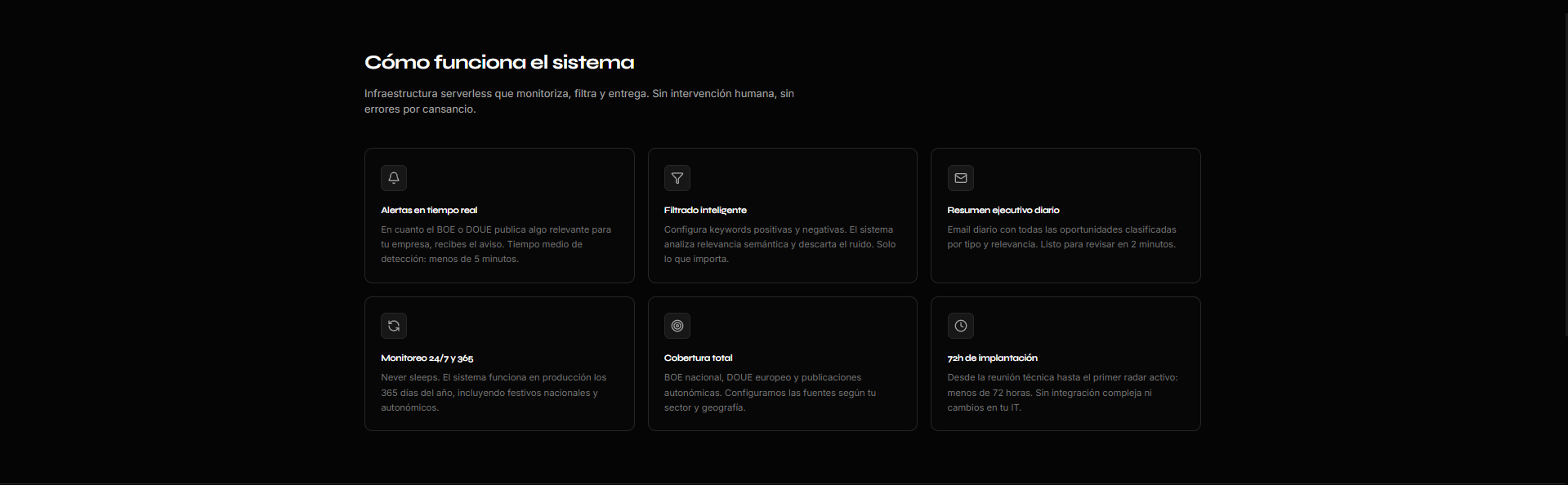Click description beginning Configura keywords positivas y negativas
1568x485 pixels.
coord(780,244)
